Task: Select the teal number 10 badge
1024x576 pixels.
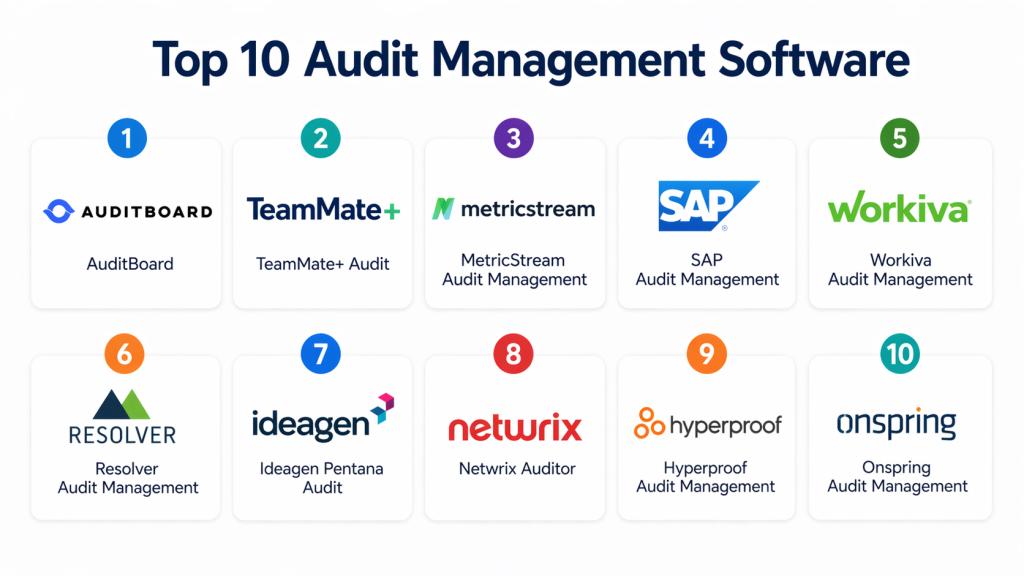Action: tap(899, 353)
